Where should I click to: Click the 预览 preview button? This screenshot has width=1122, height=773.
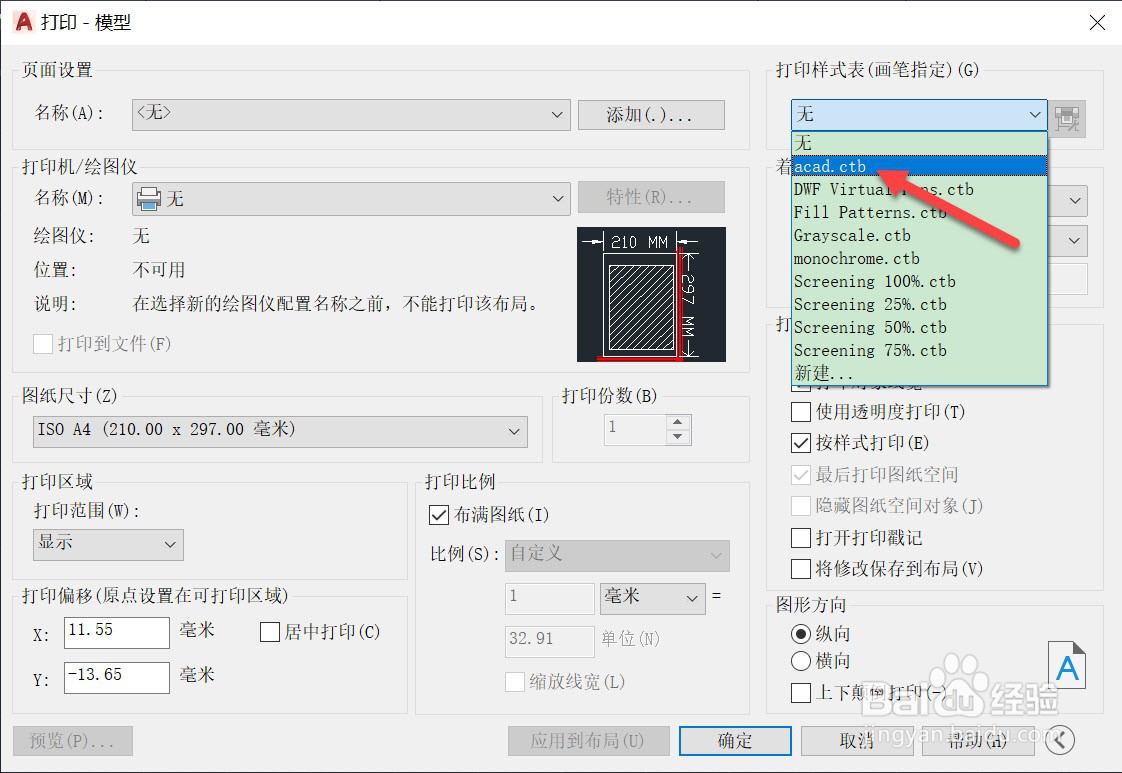(x=73, y=741)
